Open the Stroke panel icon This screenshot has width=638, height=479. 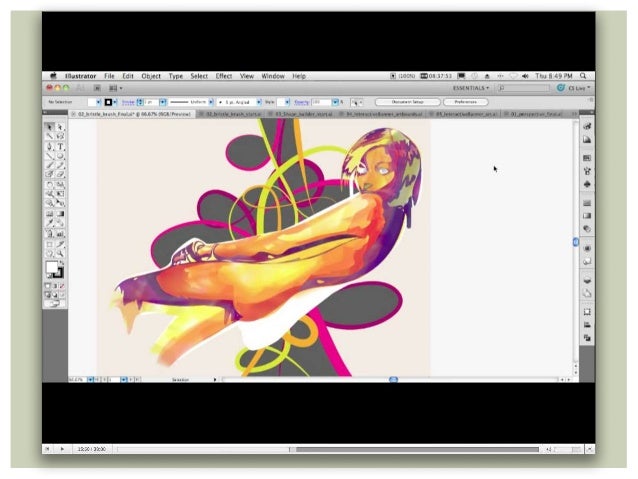tap(587, 203)
